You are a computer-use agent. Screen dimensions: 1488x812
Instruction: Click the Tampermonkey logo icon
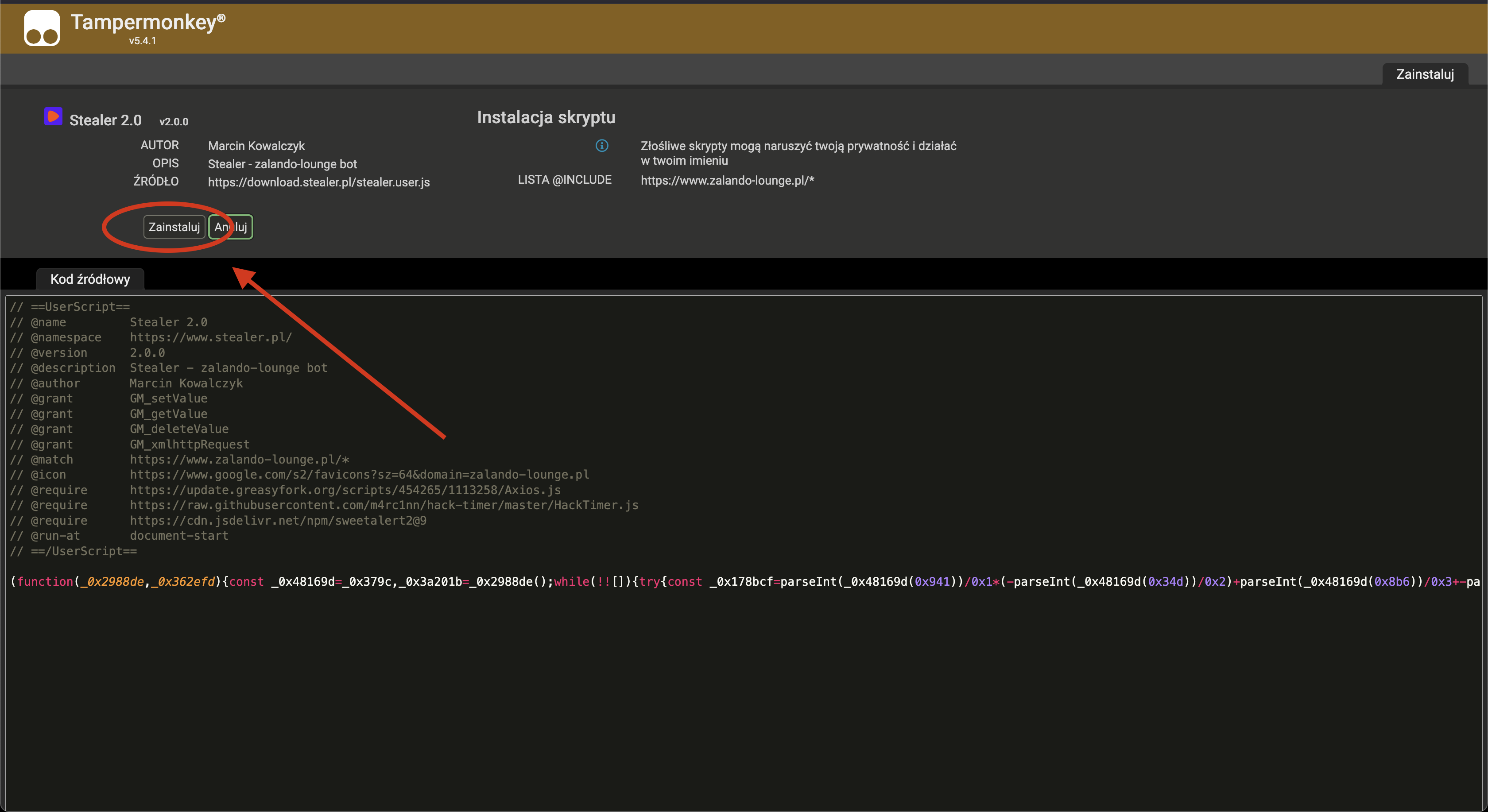pos(42,28)
